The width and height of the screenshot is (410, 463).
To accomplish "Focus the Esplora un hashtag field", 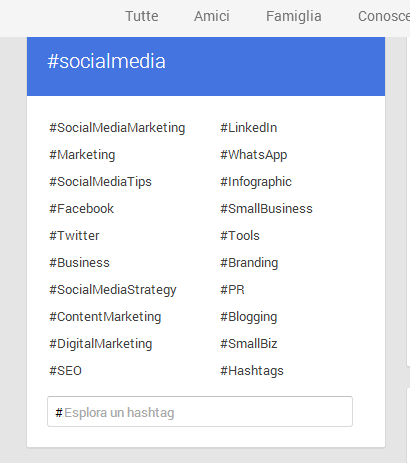I will (200, 411).
